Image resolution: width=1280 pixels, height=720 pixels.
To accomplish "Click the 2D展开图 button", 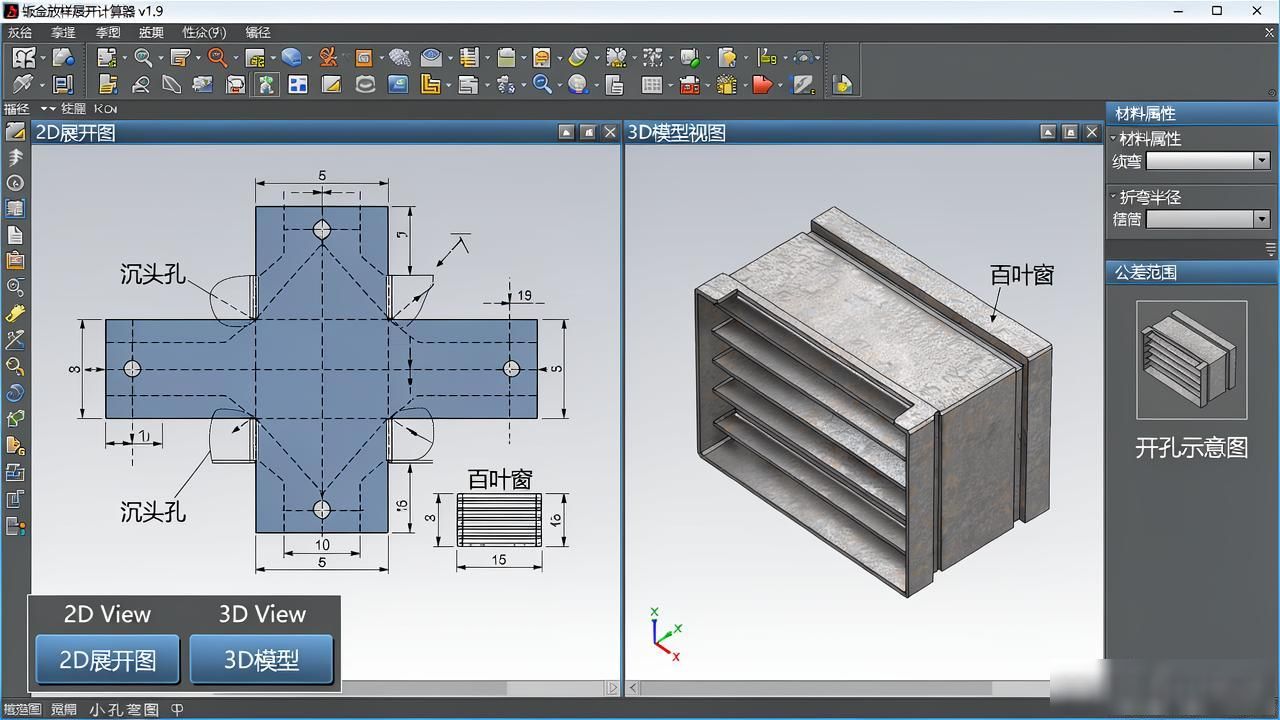I will [x=108, y=660].
